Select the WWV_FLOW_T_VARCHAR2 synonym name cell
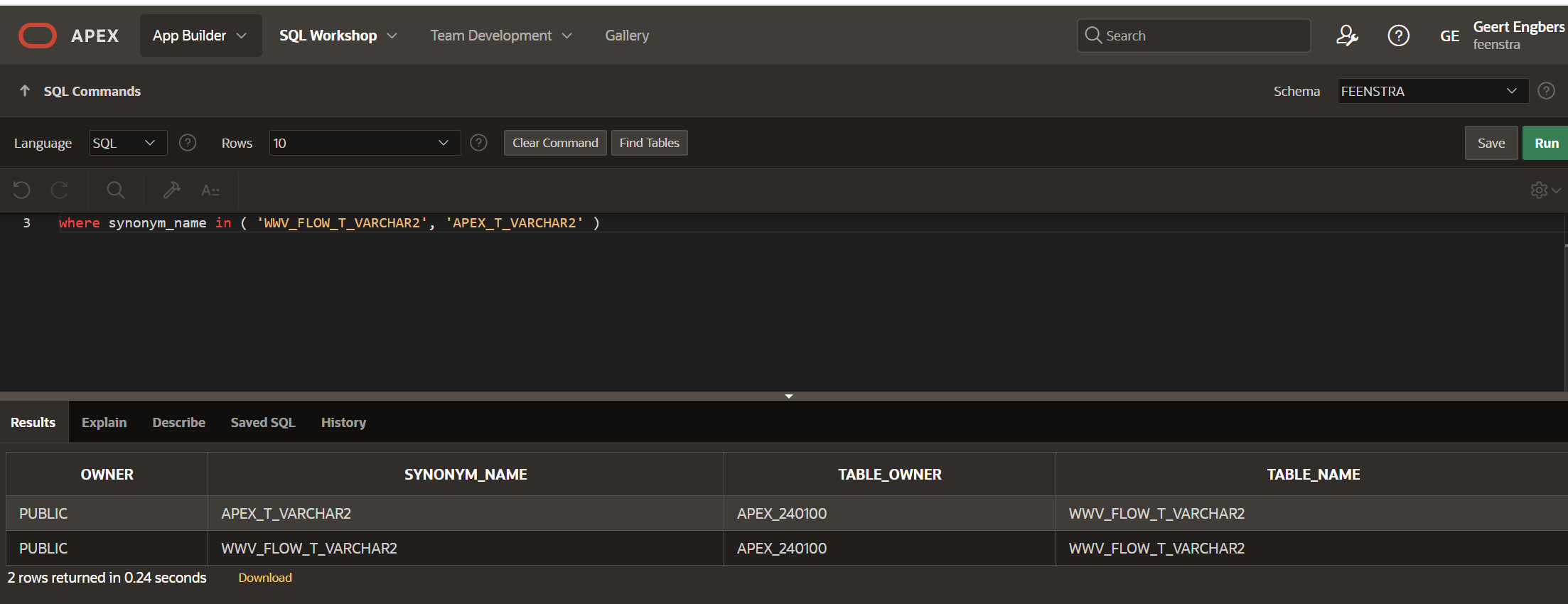Screen dimensions: 1568x604 pyautogui.click(x=466, y=548)
